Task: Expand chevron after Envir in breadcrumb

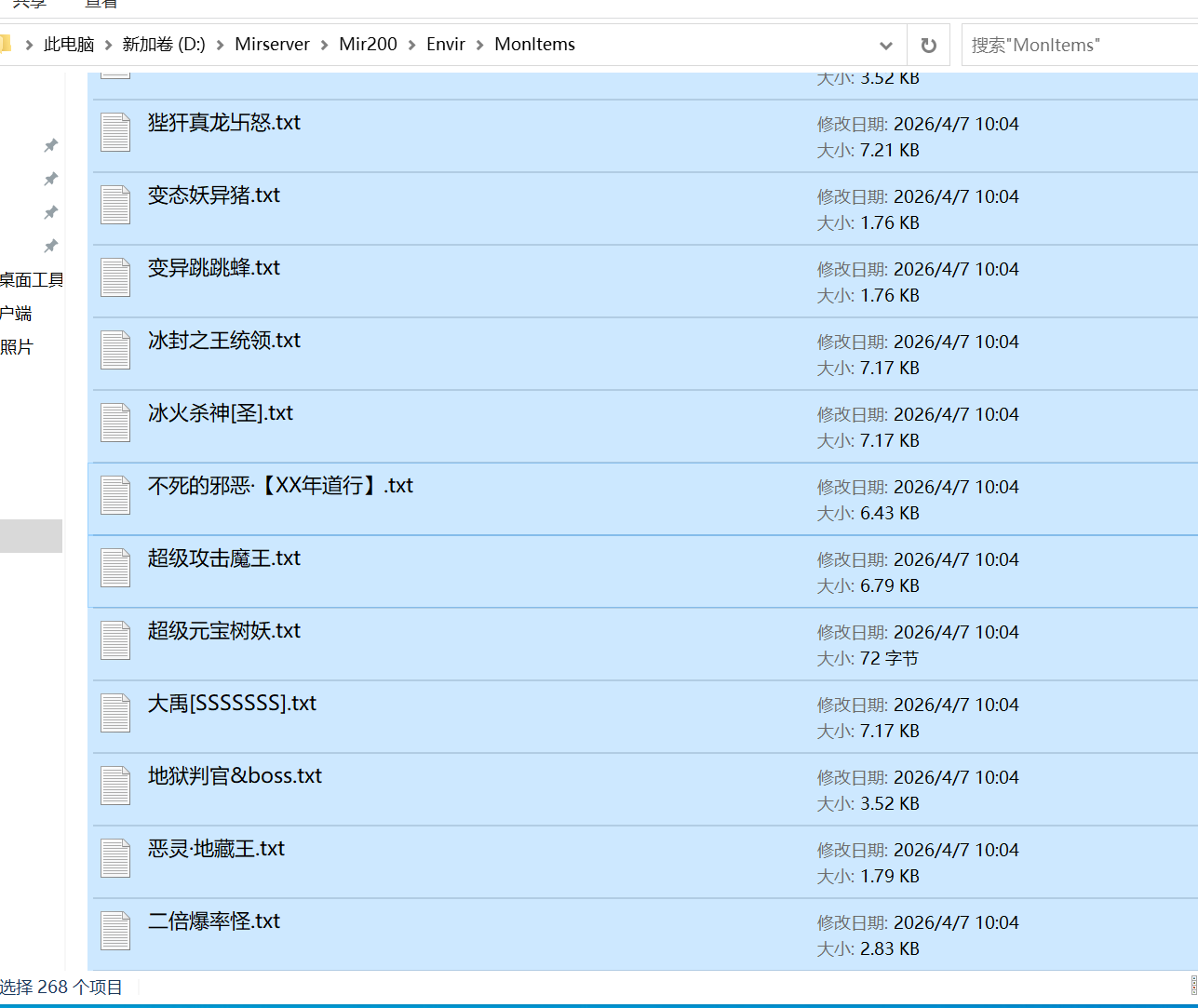Action: pos(480,45)
